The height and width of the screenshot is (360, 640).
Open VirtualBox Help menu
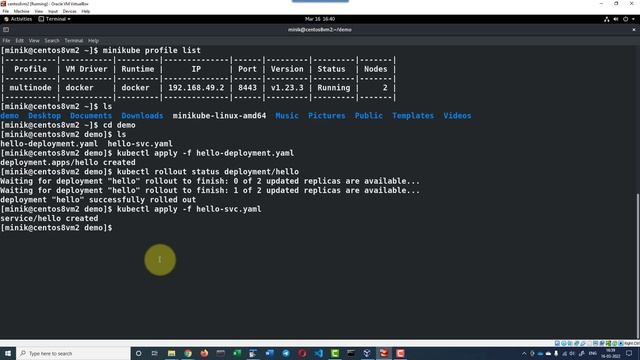click(x=86, y=11)
